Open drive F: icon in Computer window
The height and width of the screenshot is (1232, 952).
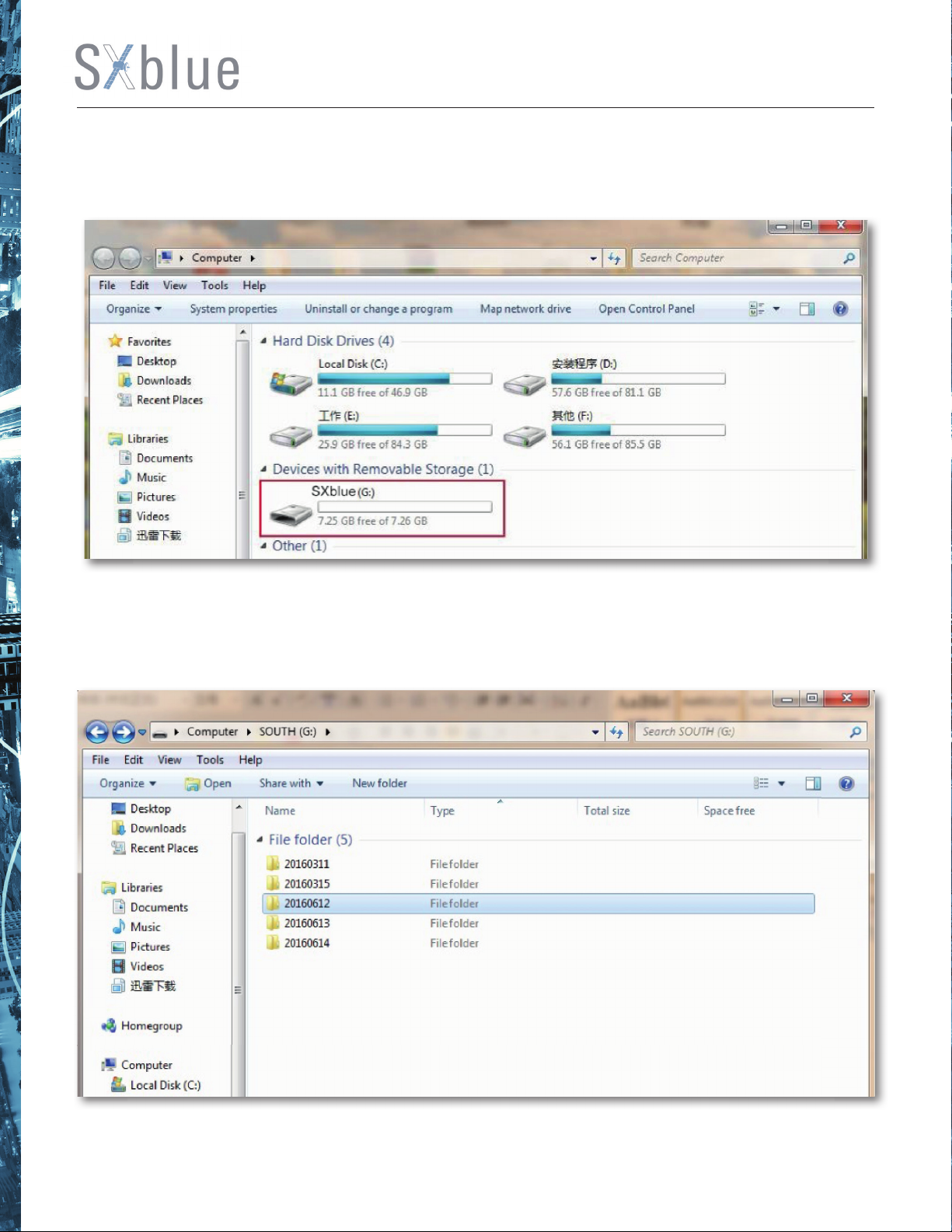click(525, 436)
